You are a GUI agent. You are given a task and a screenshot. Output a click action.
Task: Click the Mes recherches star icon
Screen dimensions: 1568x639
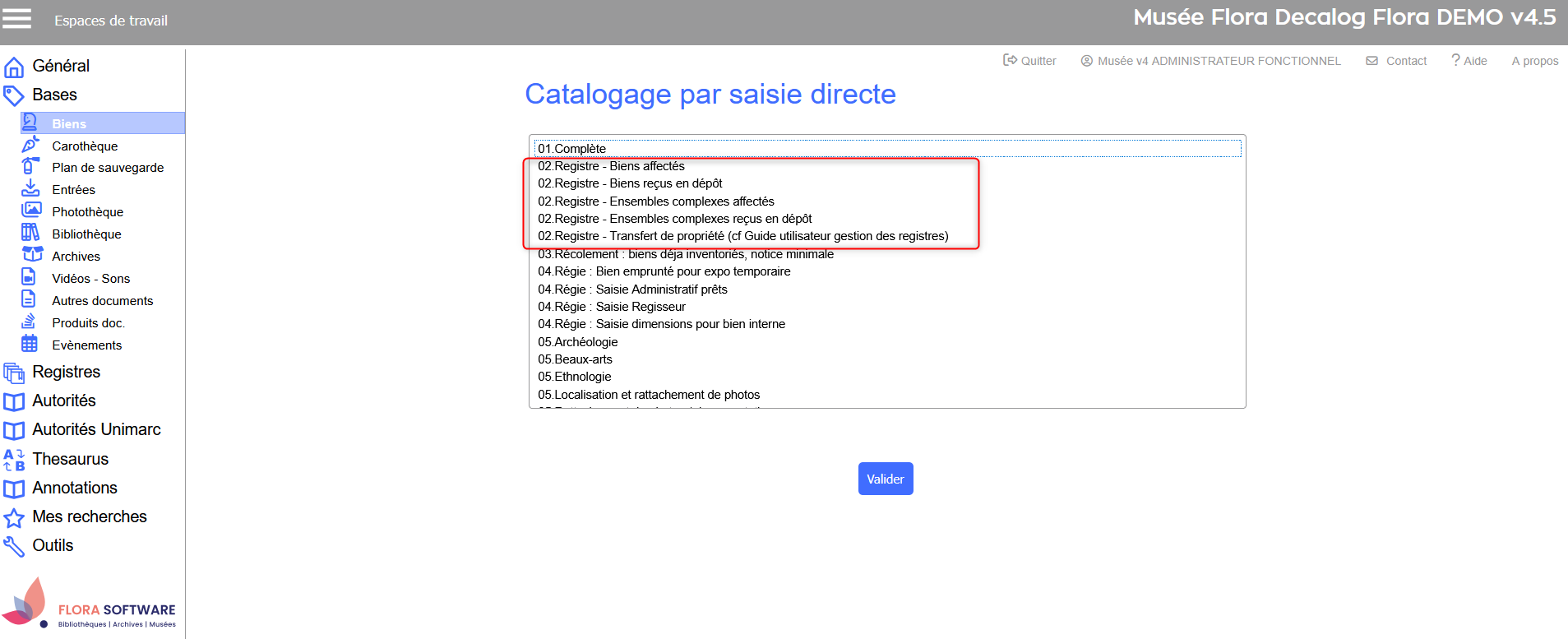[14, 517]
